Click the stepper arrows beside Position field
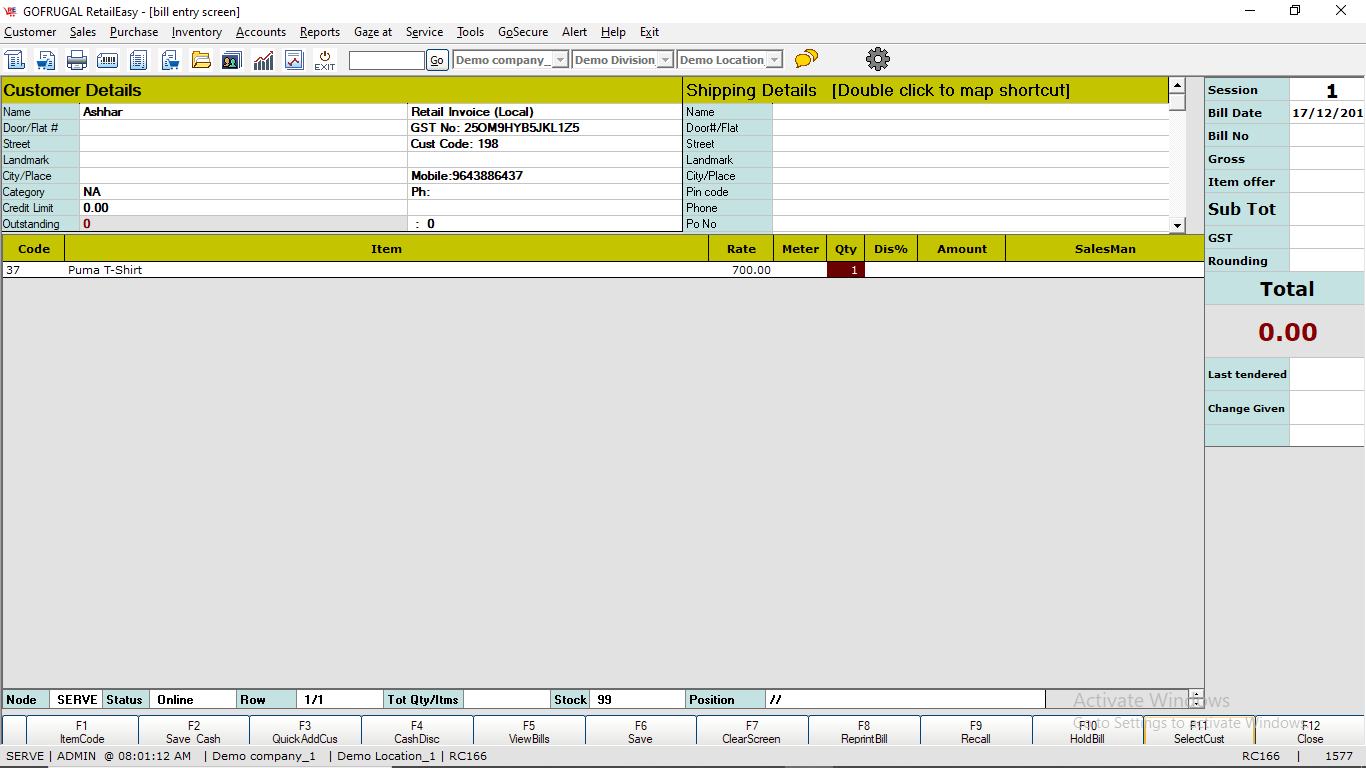 pos(1196,699)
